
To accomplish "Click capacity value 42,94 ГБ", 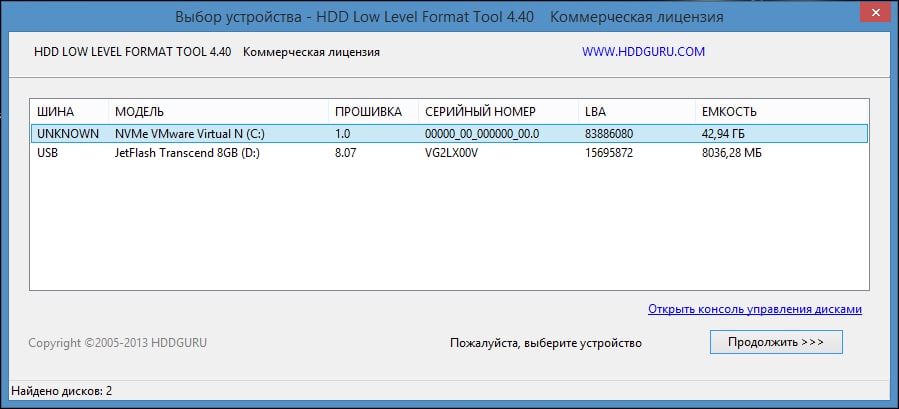I will click(723, 134).
